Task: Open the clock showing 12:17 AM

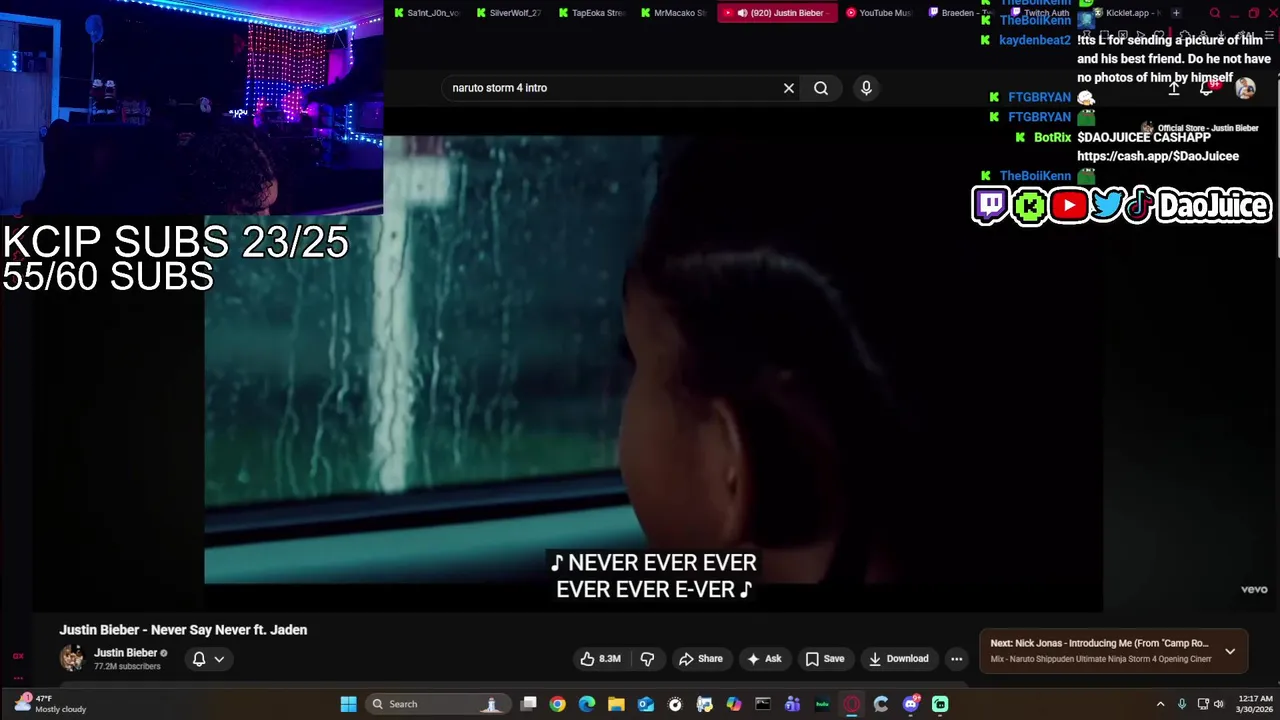Action: [1255, 704]
